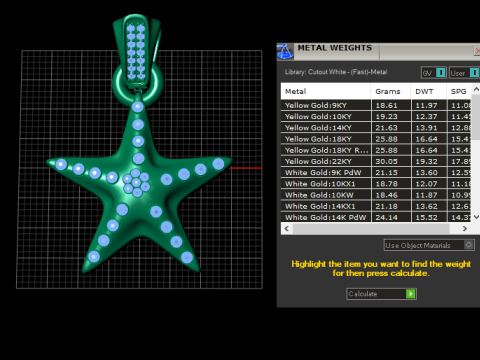The image size is (480, 360).
Task: Select the White Gold:10KW row
Action: coord(376,195)
